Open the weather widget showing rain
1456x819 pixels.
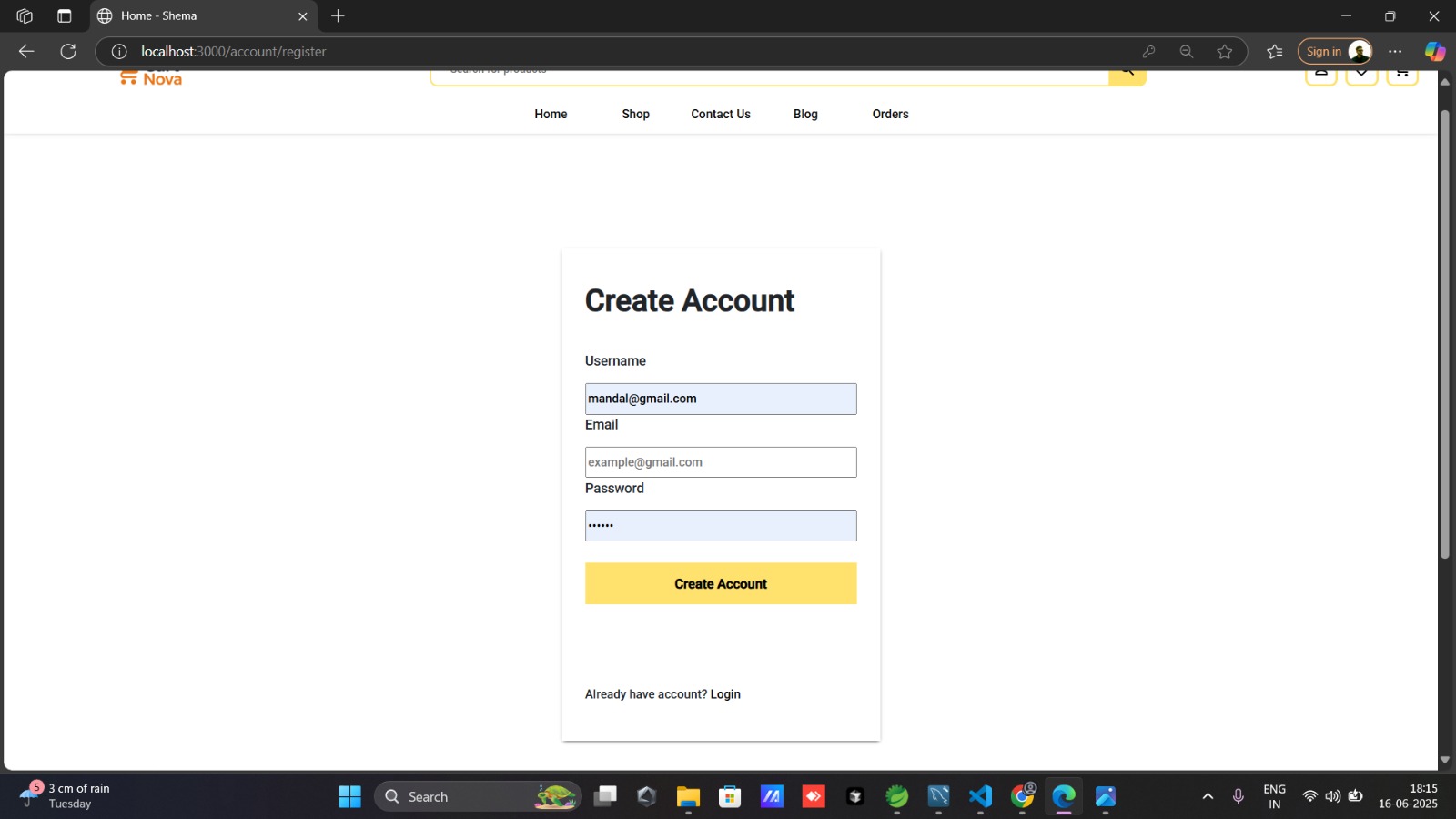pos(66,796)
